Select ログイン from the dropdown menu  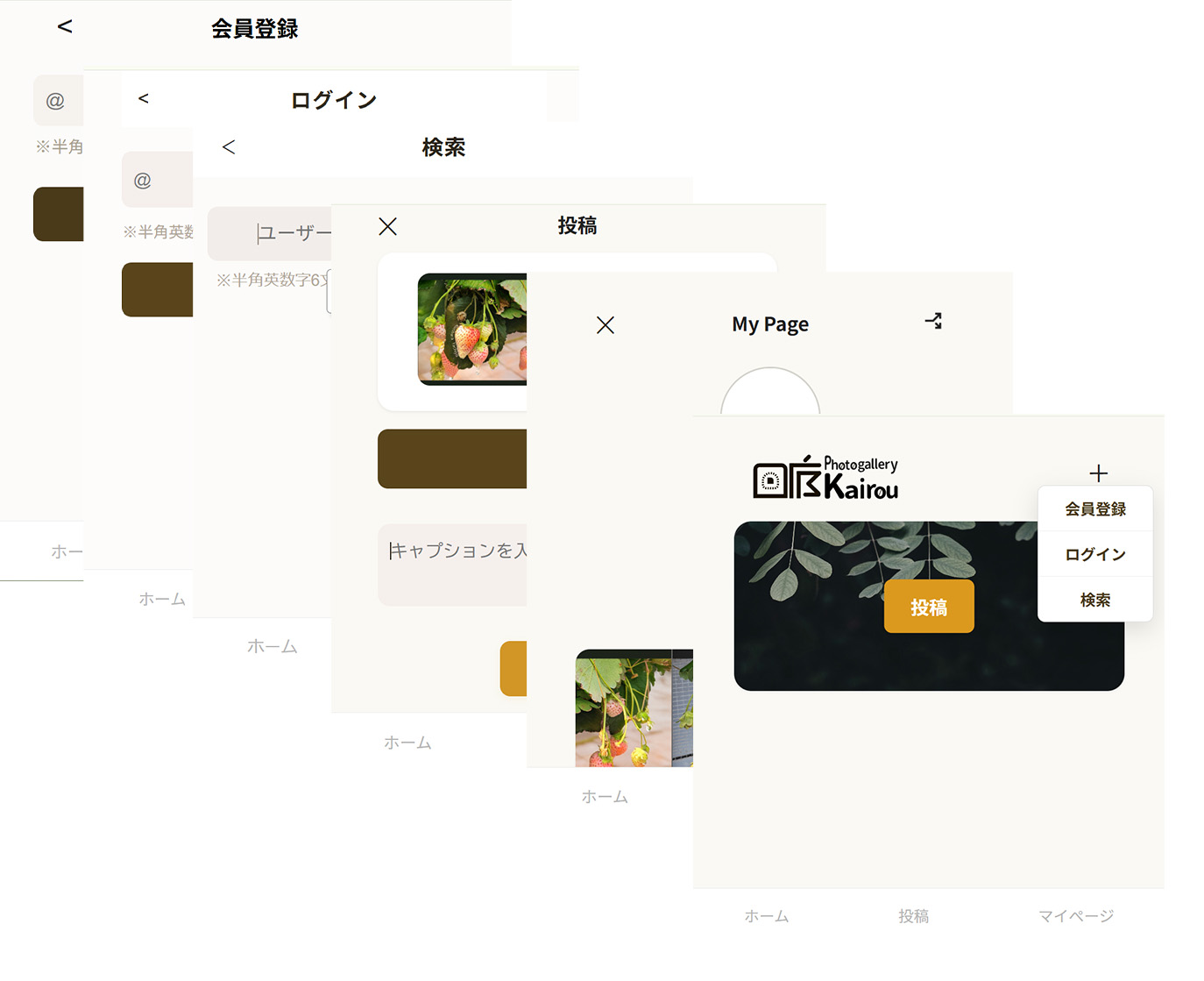pyautogui.click(x=1095, y=554)
